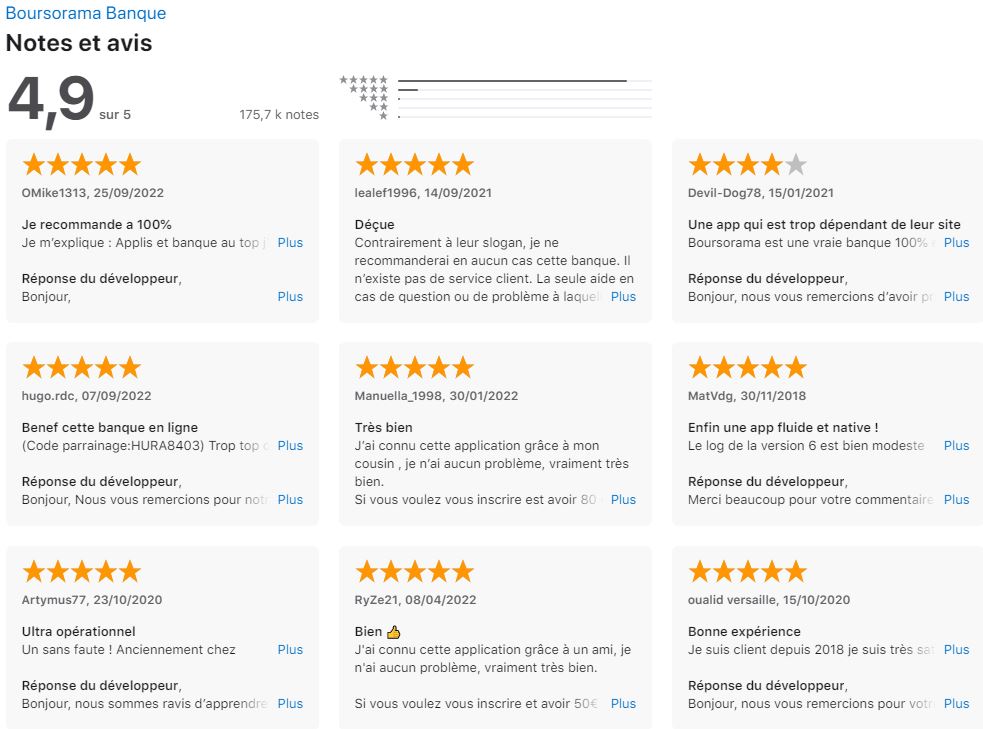Click the thumbs-up emoji in RyZe21's title
Screen dimensions: 983x729
(393, 632)
